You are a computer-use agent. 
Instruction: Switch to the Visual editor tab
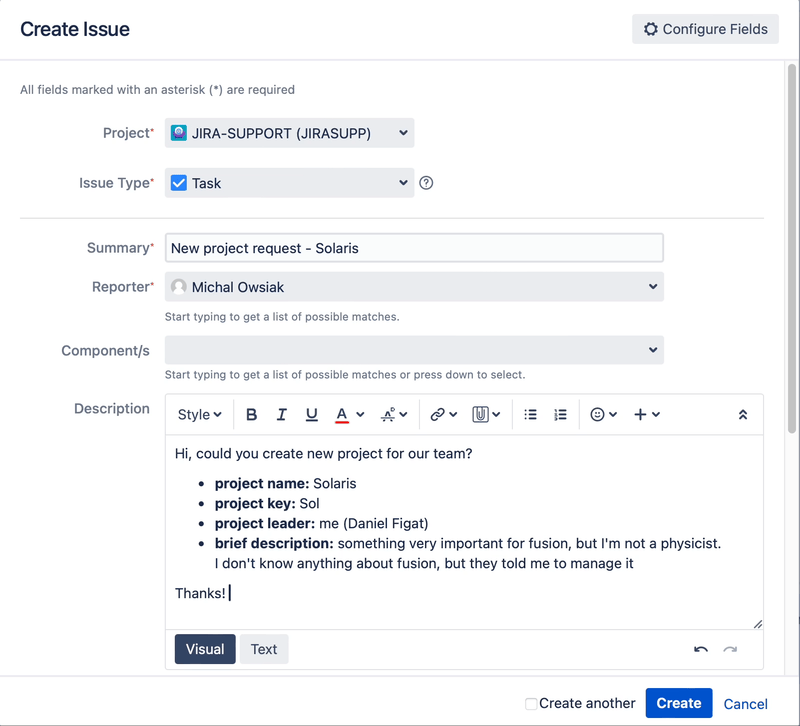(205, 649)
